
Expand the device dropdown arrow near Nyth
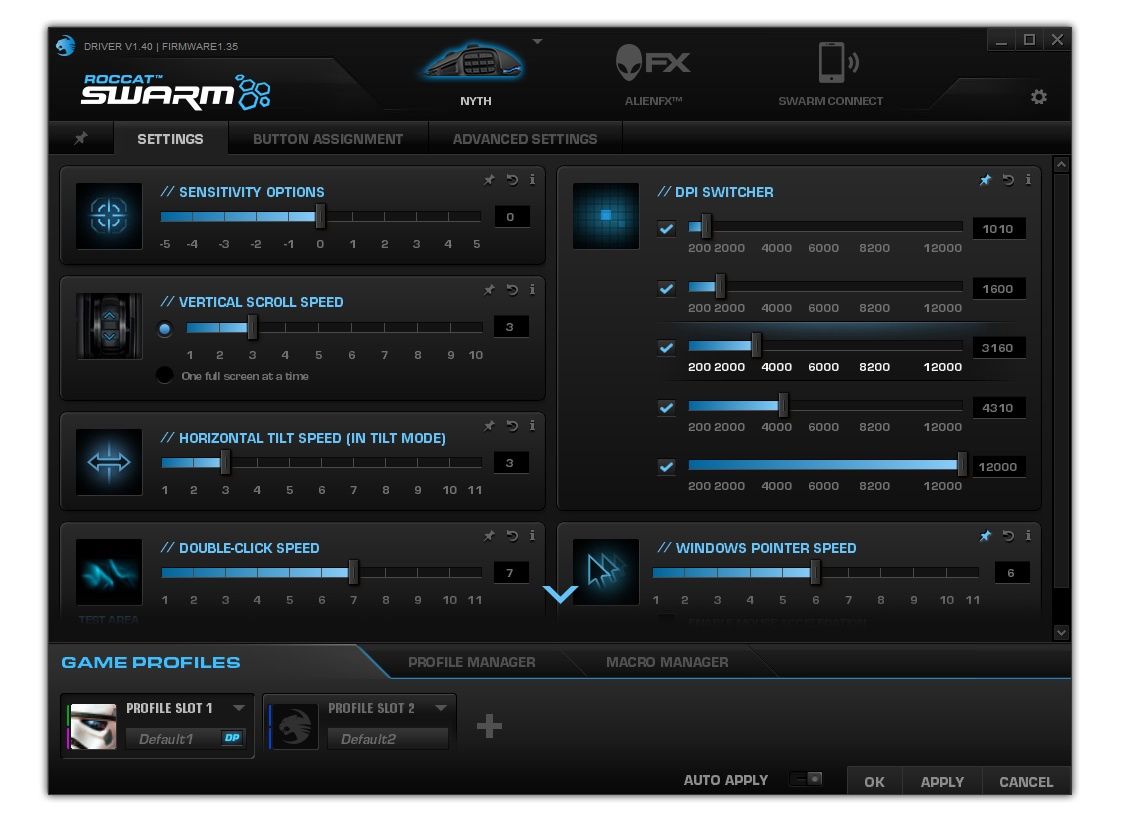537,42
